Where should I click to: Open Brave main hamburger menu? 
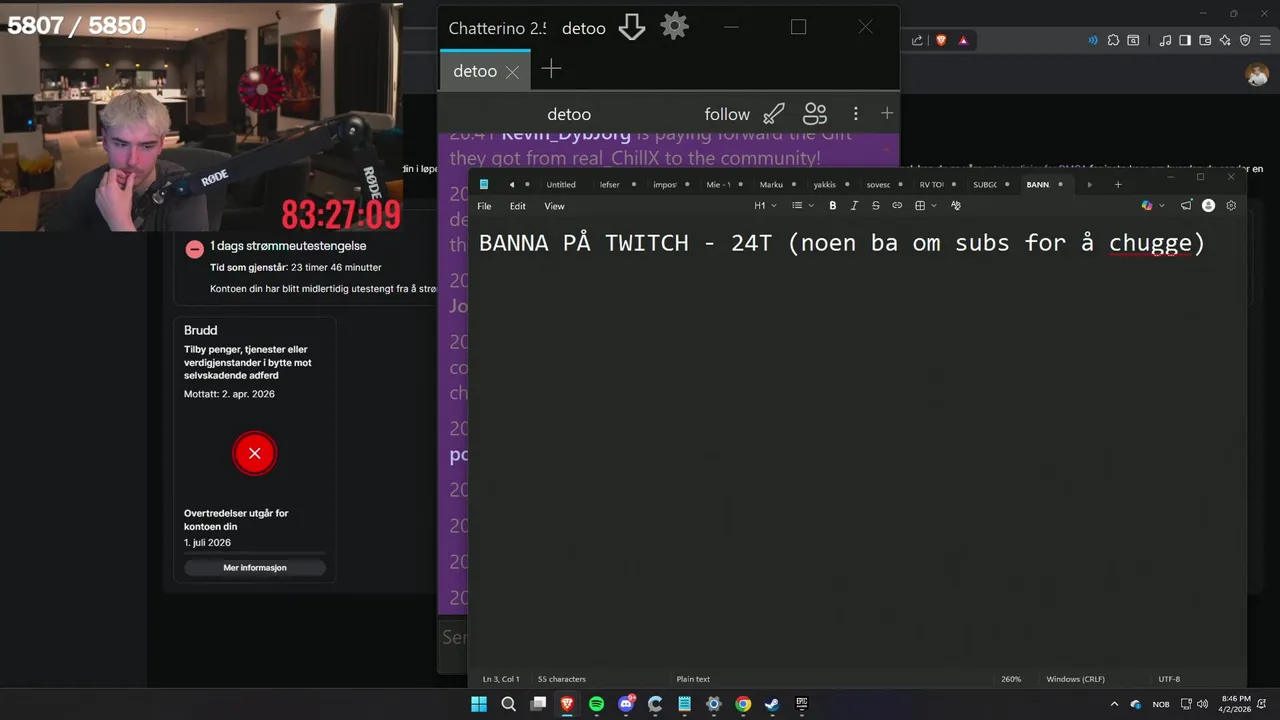(x=1265, y=40)
